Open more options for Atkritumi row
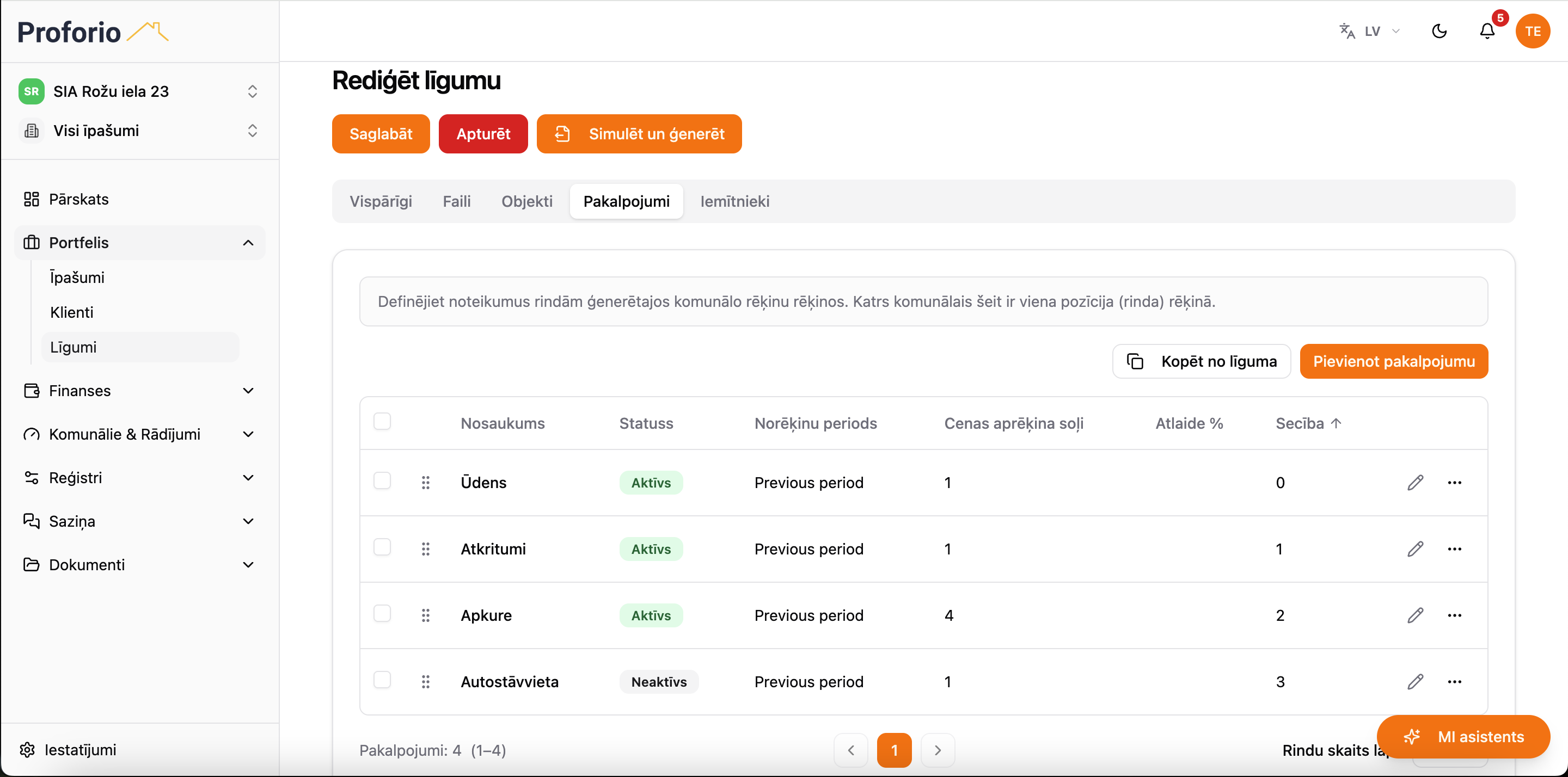The width and height of the screenshot is (1568, 777). click(1455, 549)
